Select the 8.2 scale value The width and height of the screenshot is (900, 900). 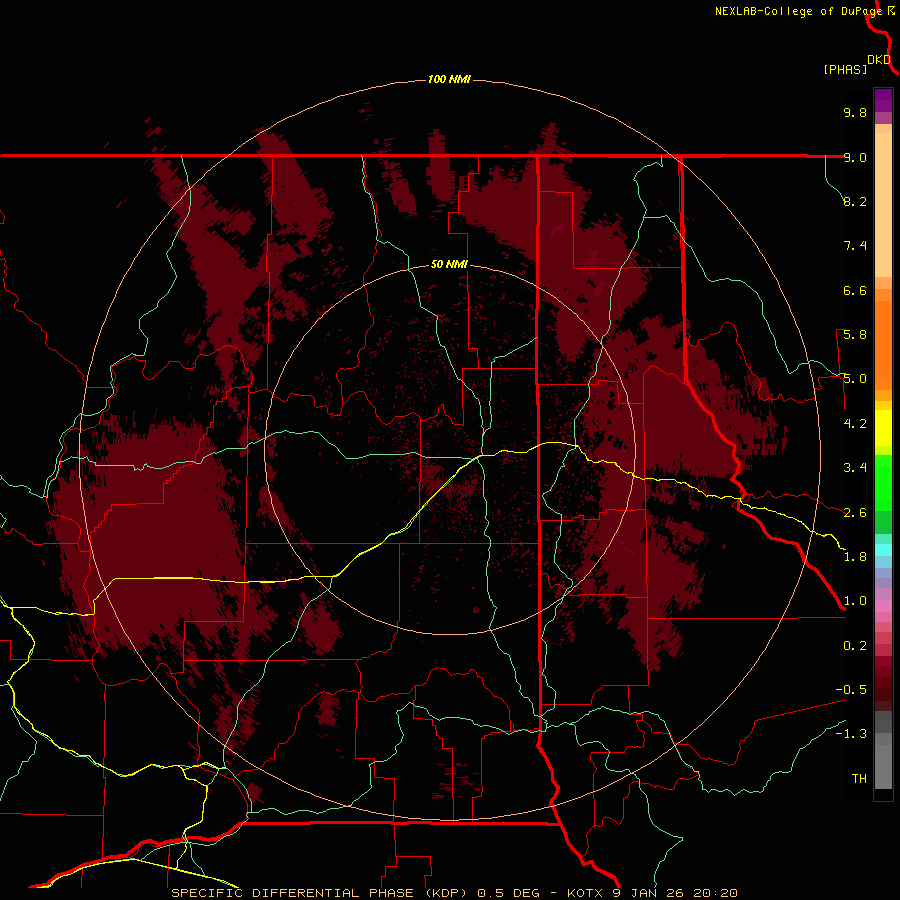click(855, 201)
